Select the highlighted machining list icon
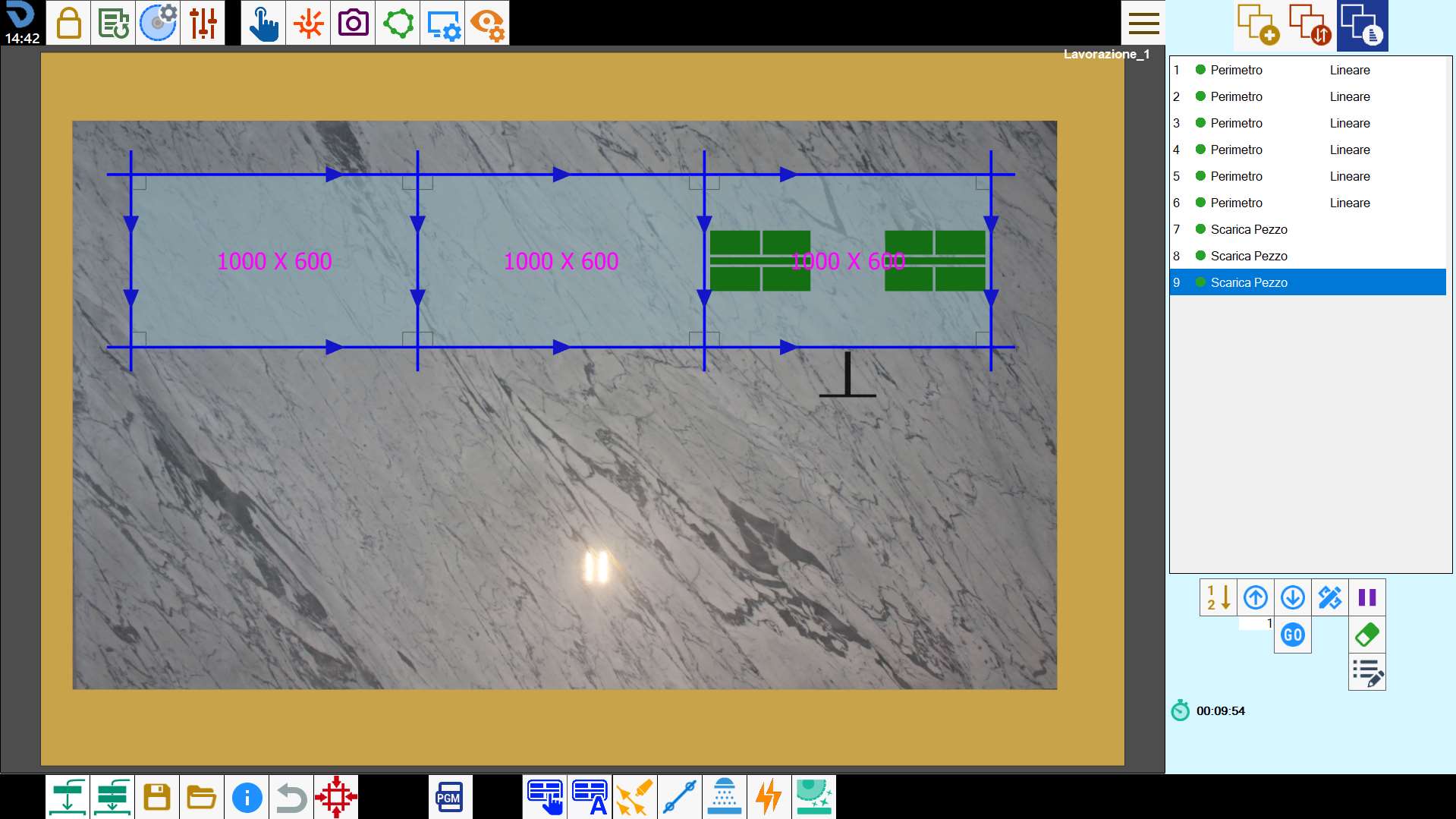 pyautogui.click(x=1363, y=25)
